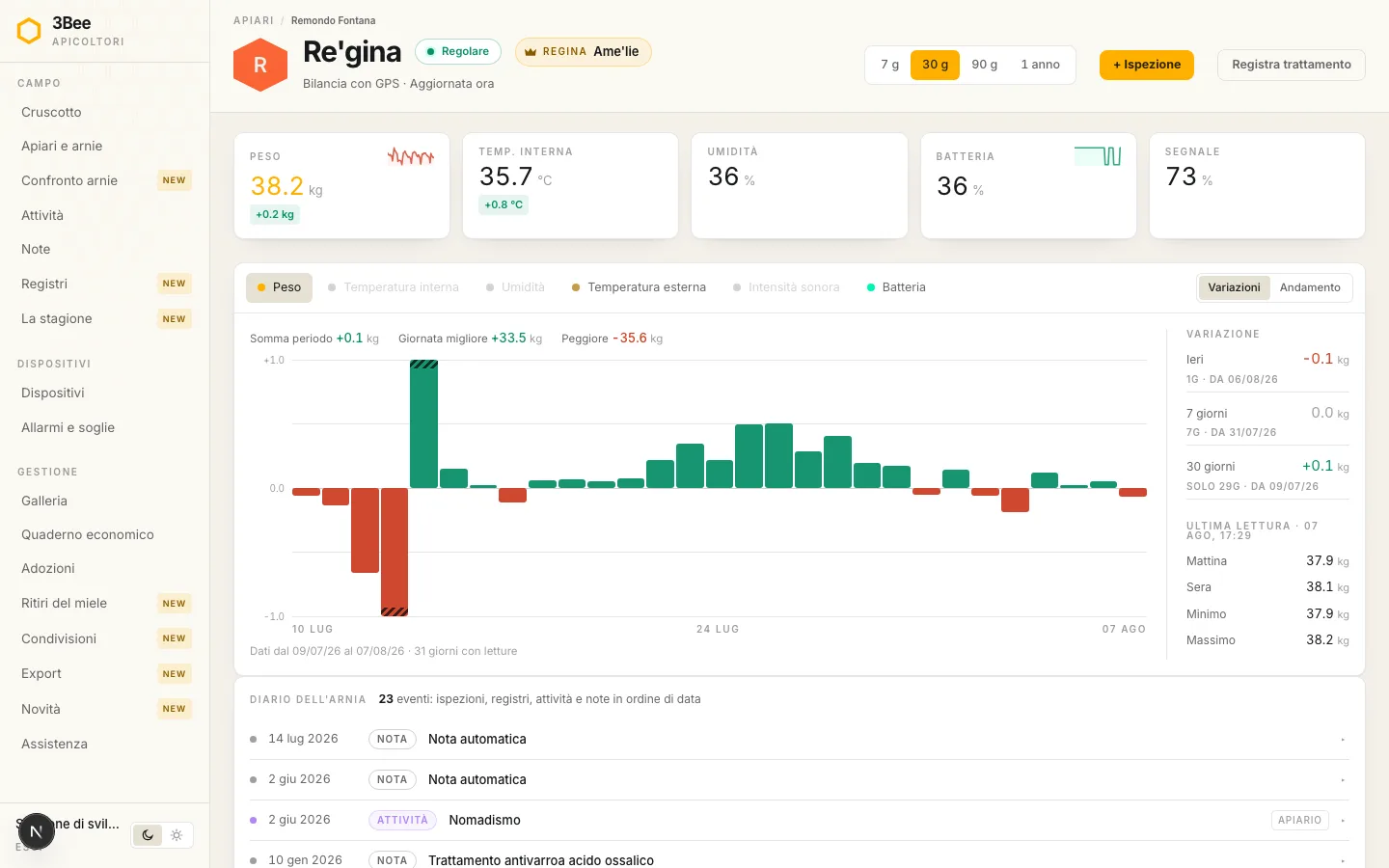1389x868 pixels.
Task: Switch chart to Variazioni view
Action: pyautogui.click(x=1234, y=287)
